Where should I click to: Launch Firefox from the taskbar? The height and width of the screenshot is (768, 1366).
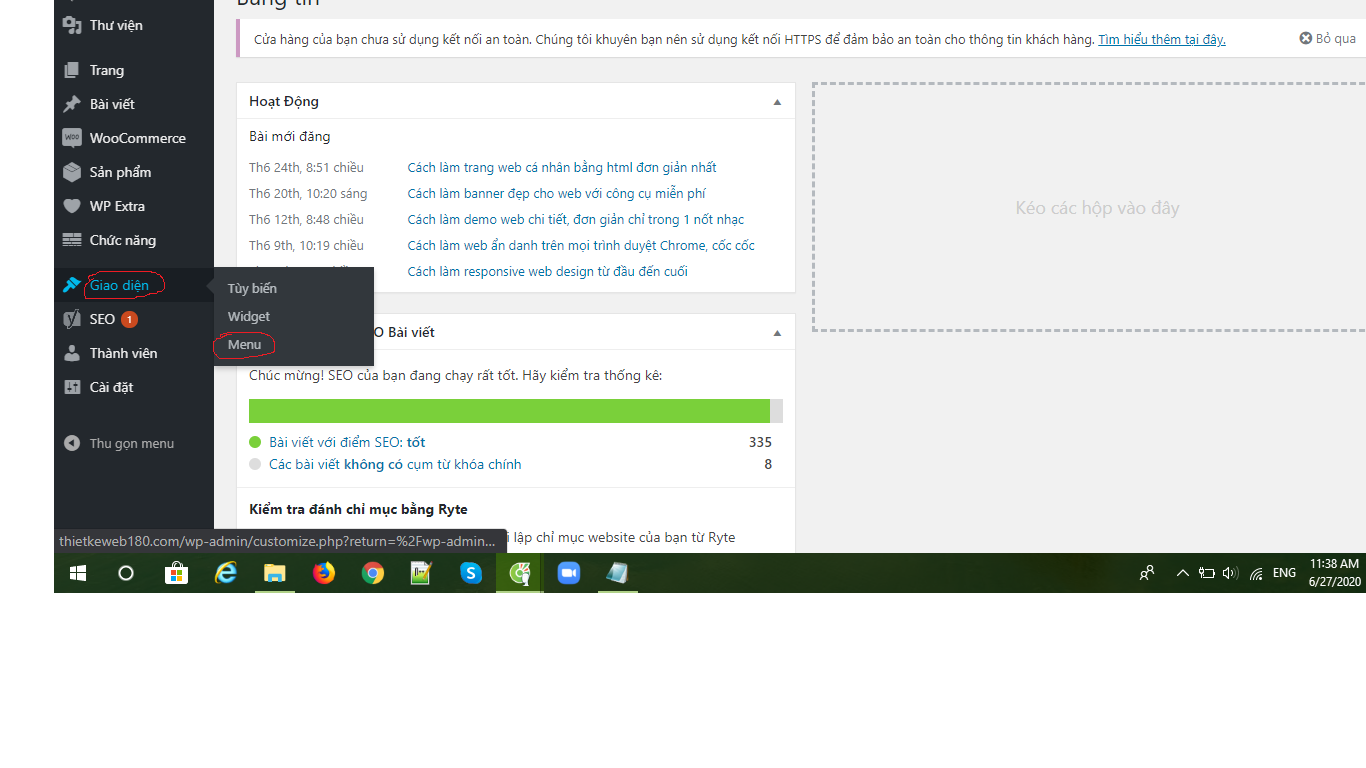pos(324,573)
